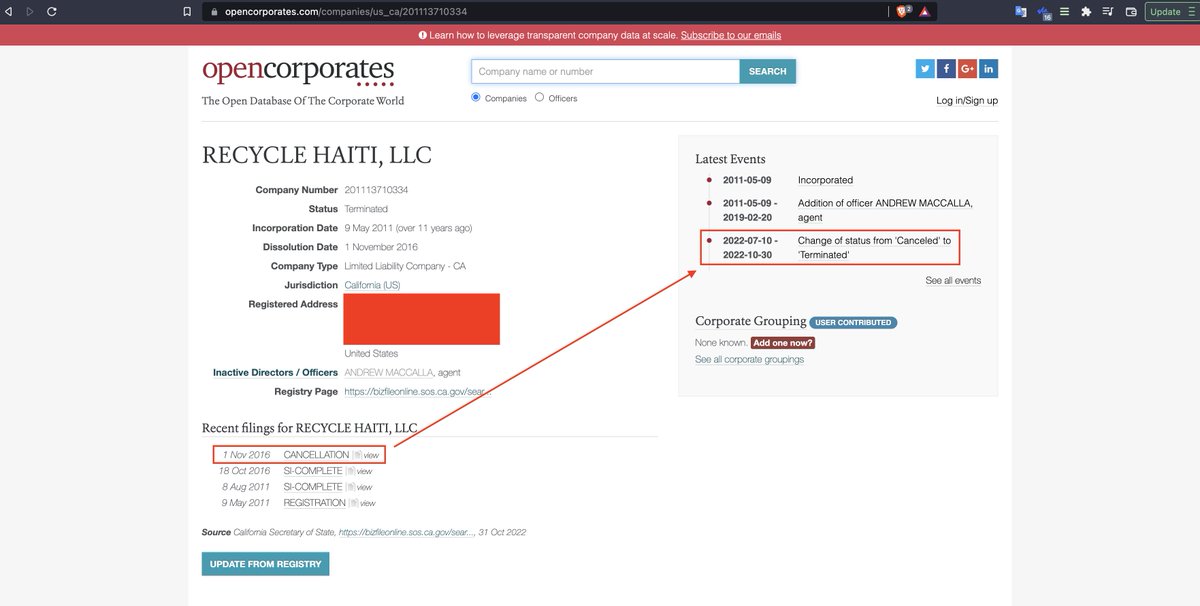1200x606 pixels.
Task: Open Brave Rewards triangle icon
Action: tap(926, 11)
